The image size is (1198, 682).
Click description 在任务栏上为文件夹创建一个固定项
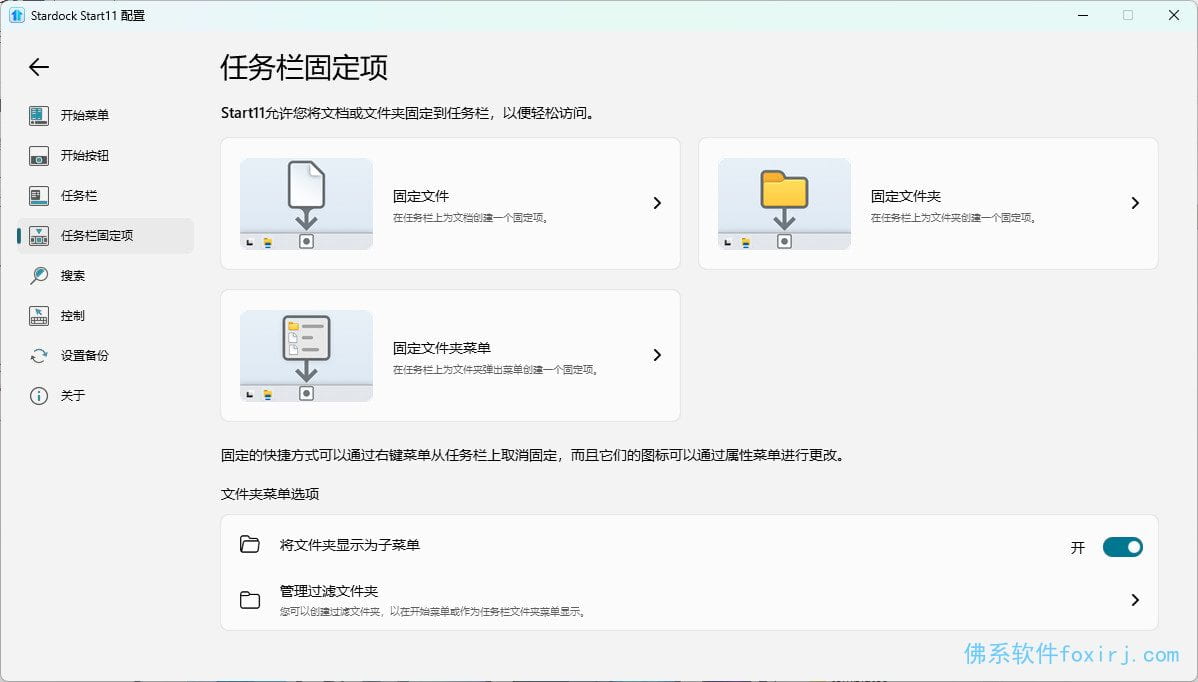(x=954, y=218)
